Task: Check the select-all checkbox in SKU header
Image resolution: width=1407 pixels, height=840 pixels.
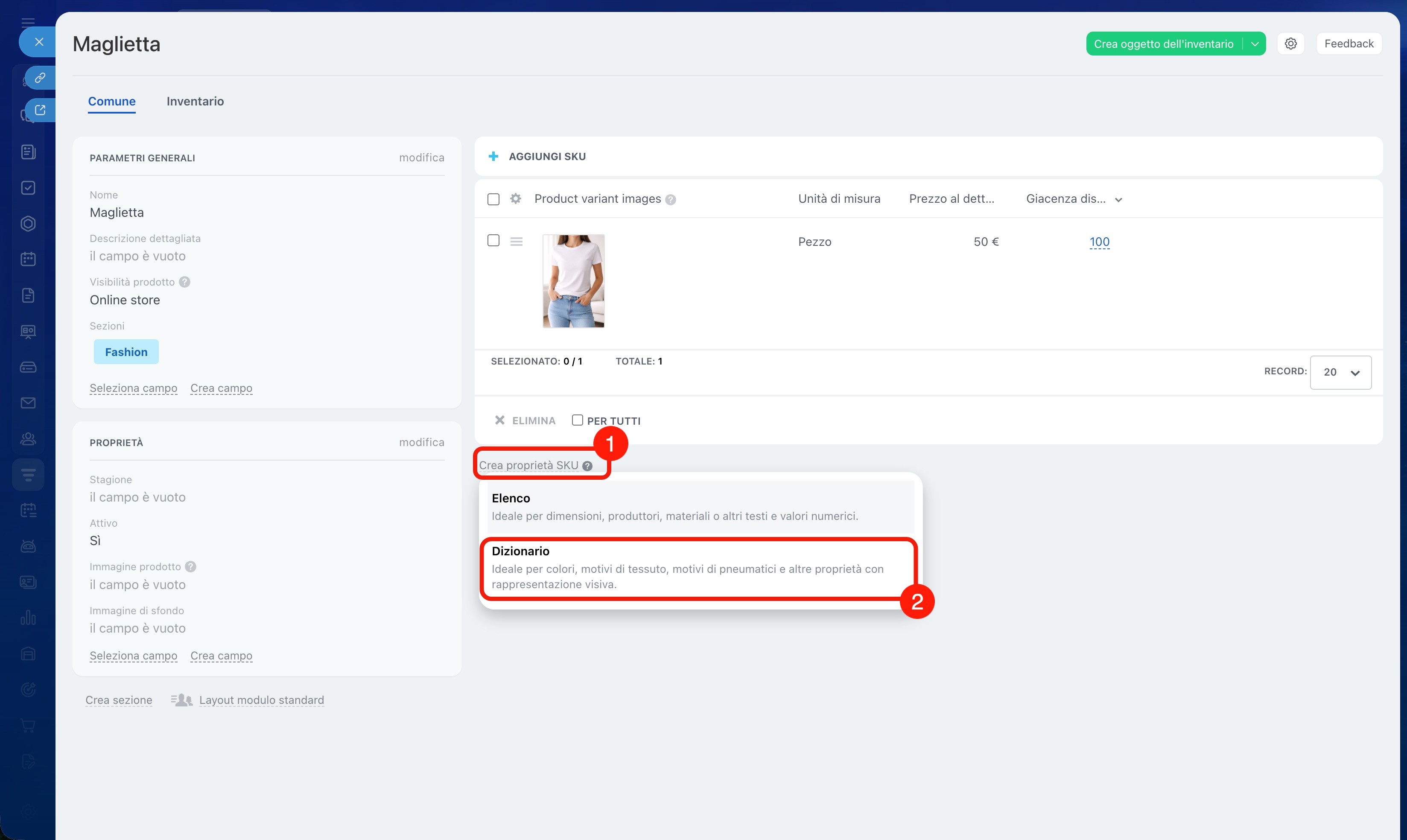Action: (493, 199)
